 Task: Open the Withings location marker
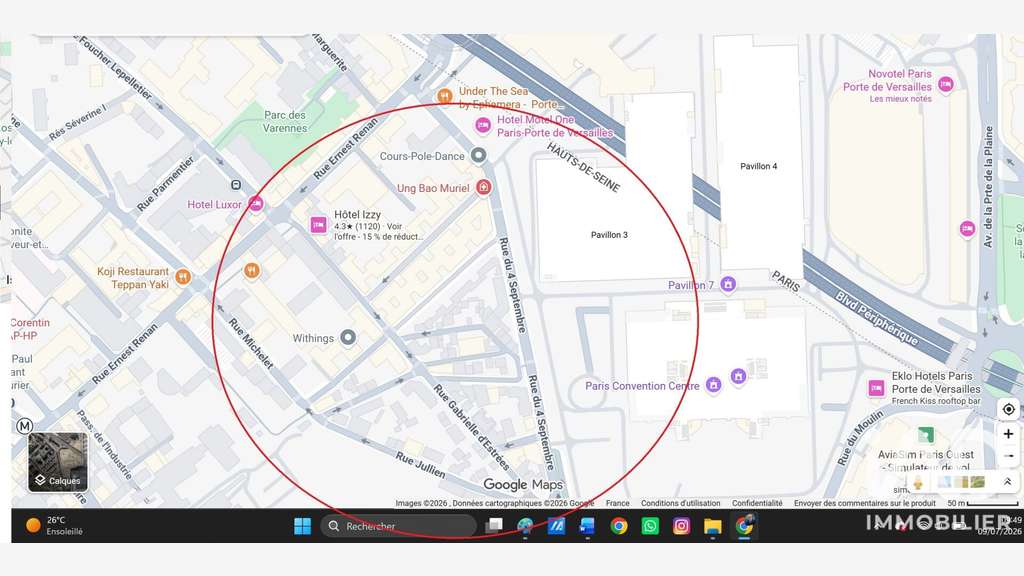tap(349, 338)
